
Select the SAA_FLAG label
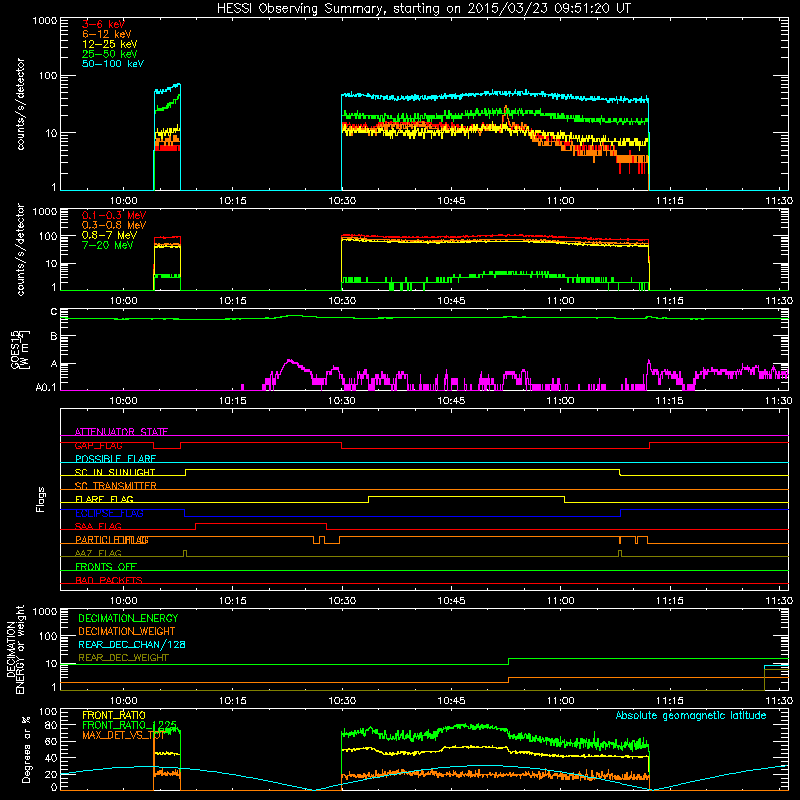(x=98, y=526)
